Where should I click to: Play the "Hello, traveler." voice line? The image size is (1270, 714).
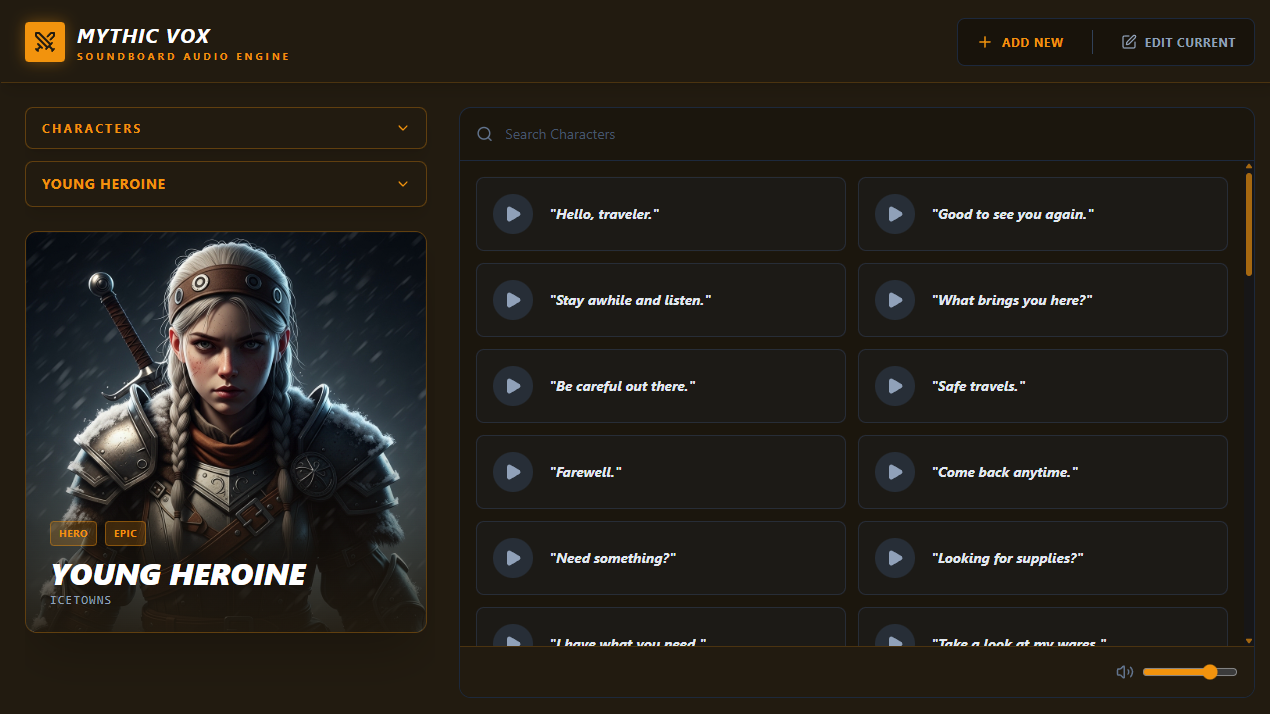coord(513,214)
